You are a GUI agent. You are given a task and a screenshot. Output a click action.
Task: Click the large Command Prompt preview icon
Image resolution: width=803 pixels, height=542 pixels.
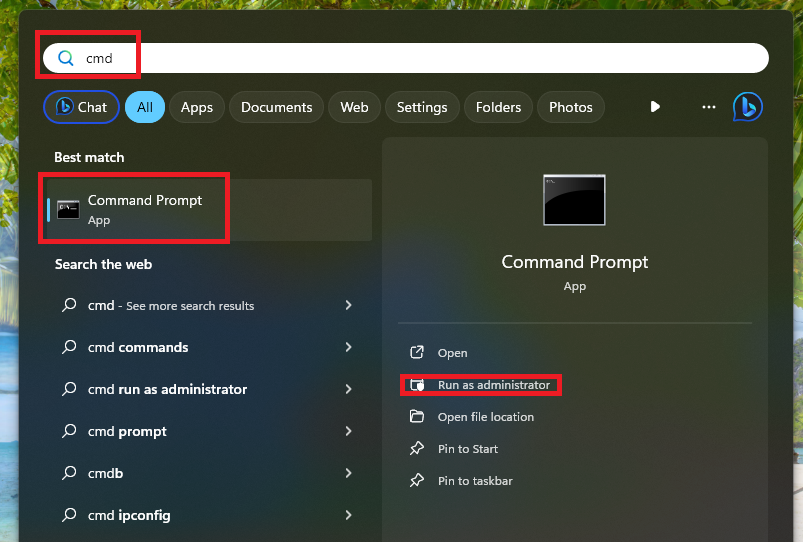(574, 200)
